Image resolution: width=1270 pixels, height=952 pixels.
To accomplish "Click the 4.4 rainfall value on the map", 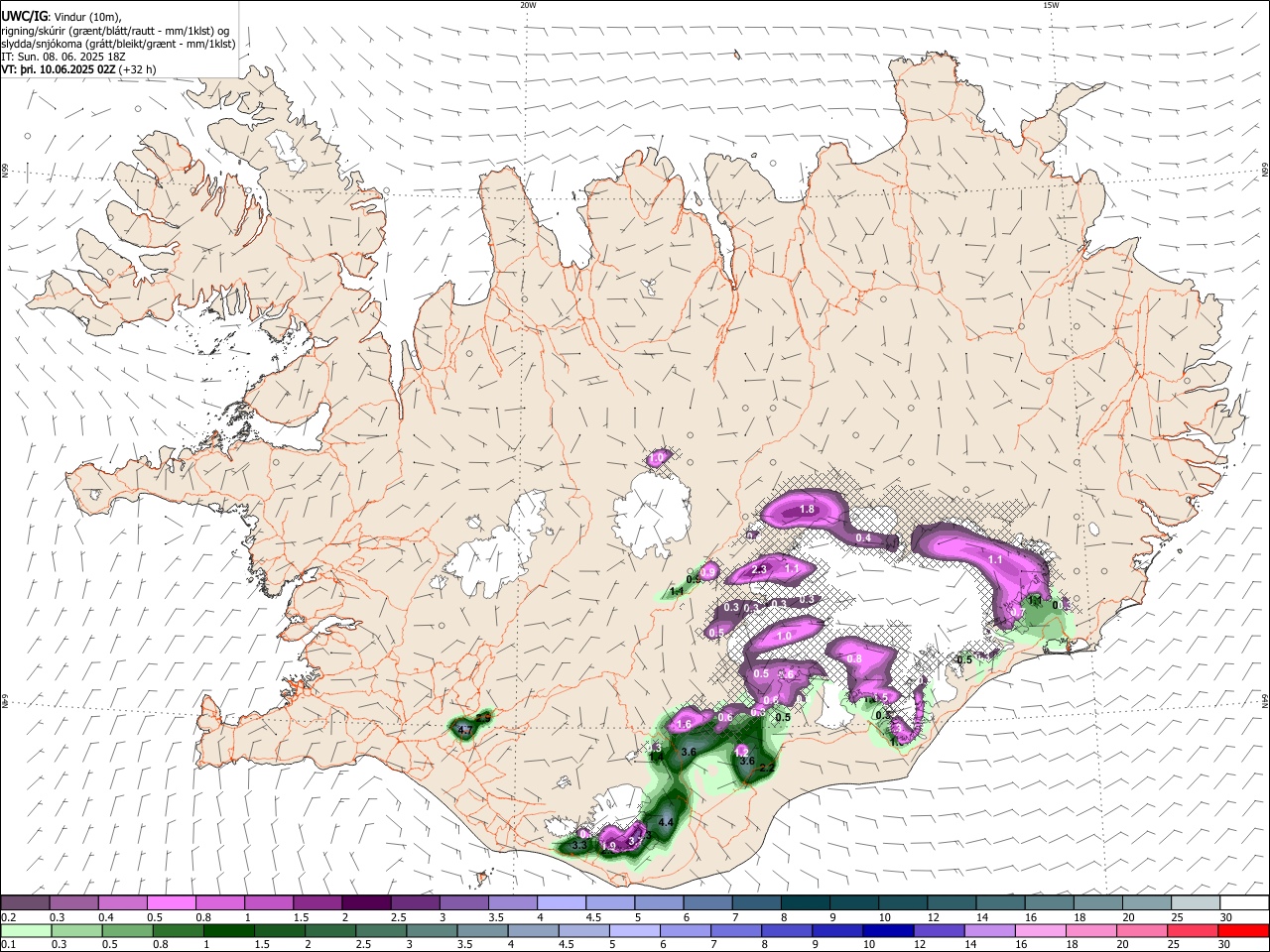I will (666, 823).
